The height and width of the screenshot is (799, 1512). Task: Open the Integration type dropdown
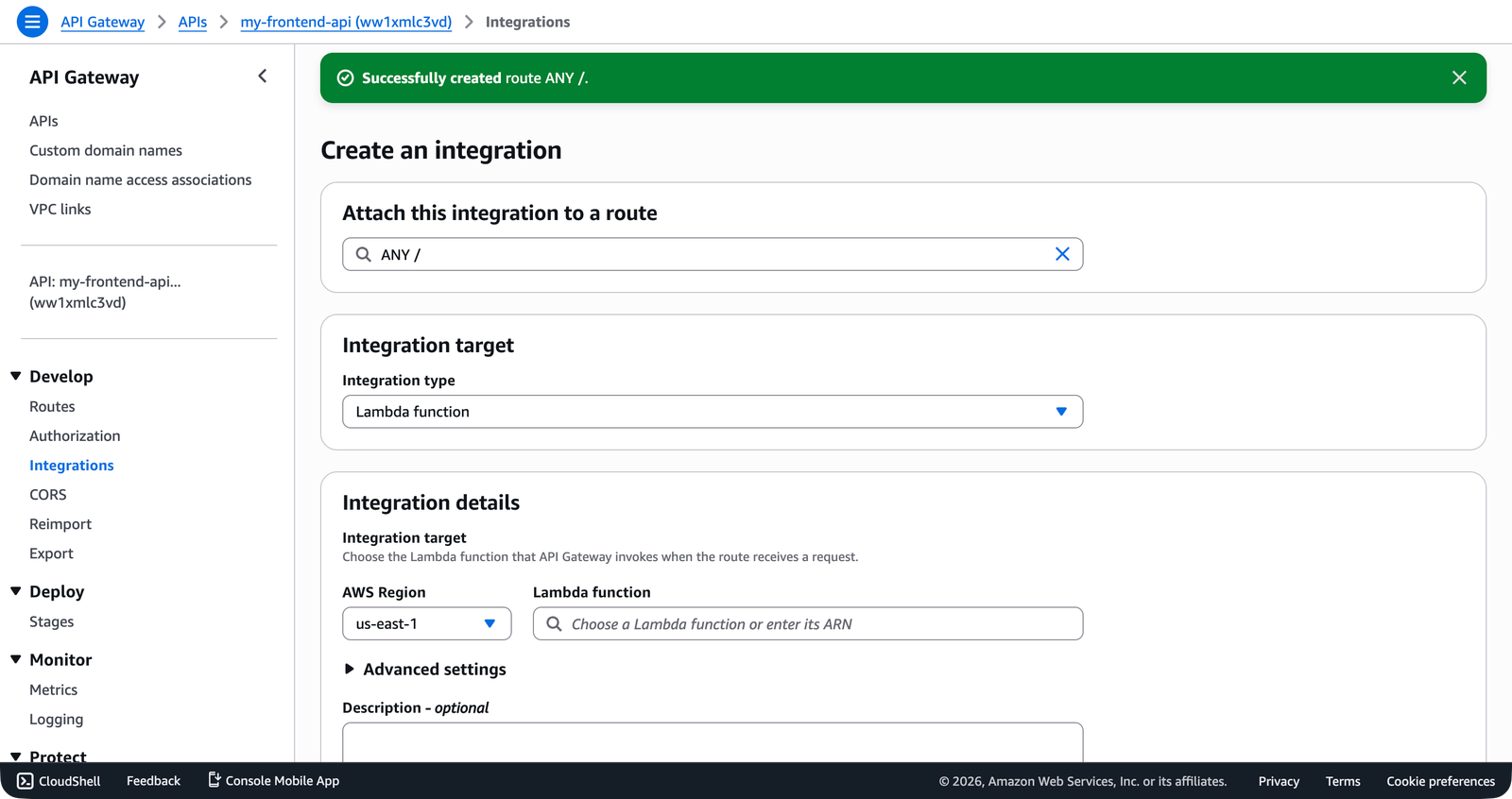click(713, 412)
